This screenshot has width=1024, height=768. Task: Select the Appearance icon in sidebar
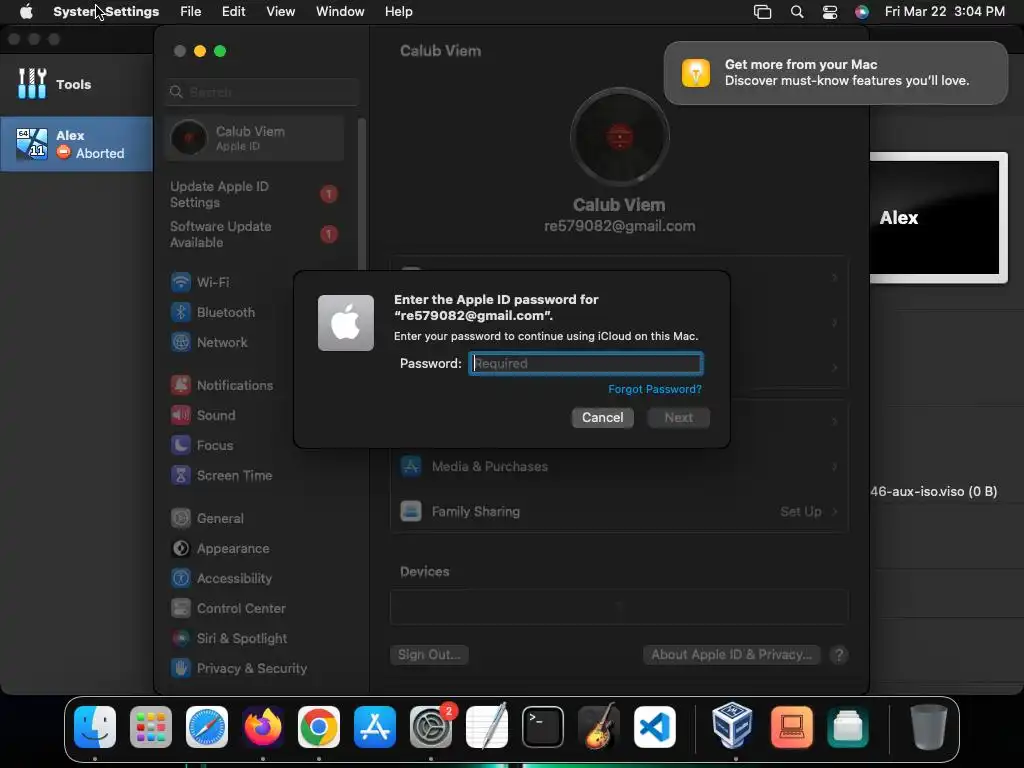coord(181,549)
